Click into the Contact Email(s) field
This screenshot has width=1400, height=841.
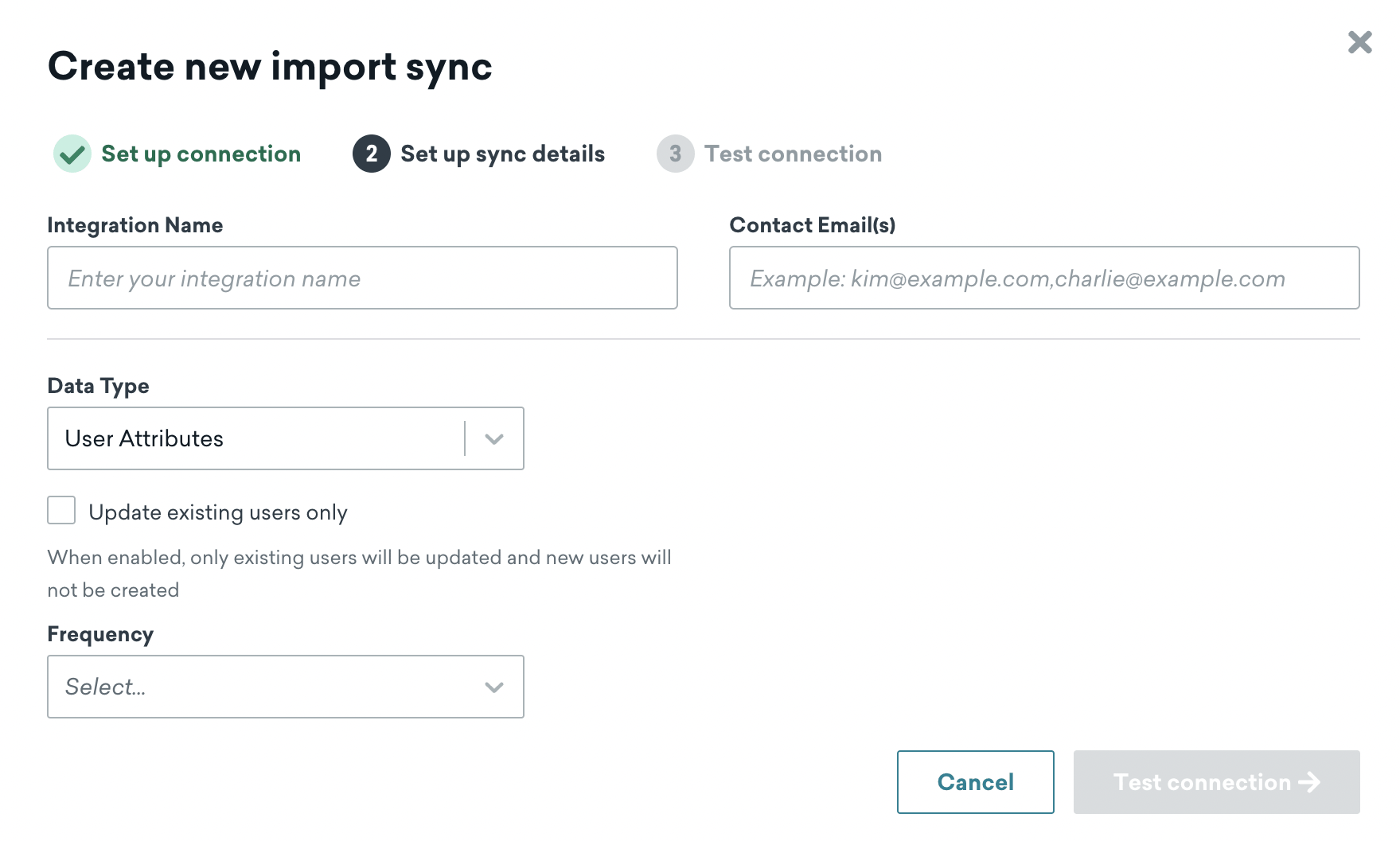tap(1043, 278)
